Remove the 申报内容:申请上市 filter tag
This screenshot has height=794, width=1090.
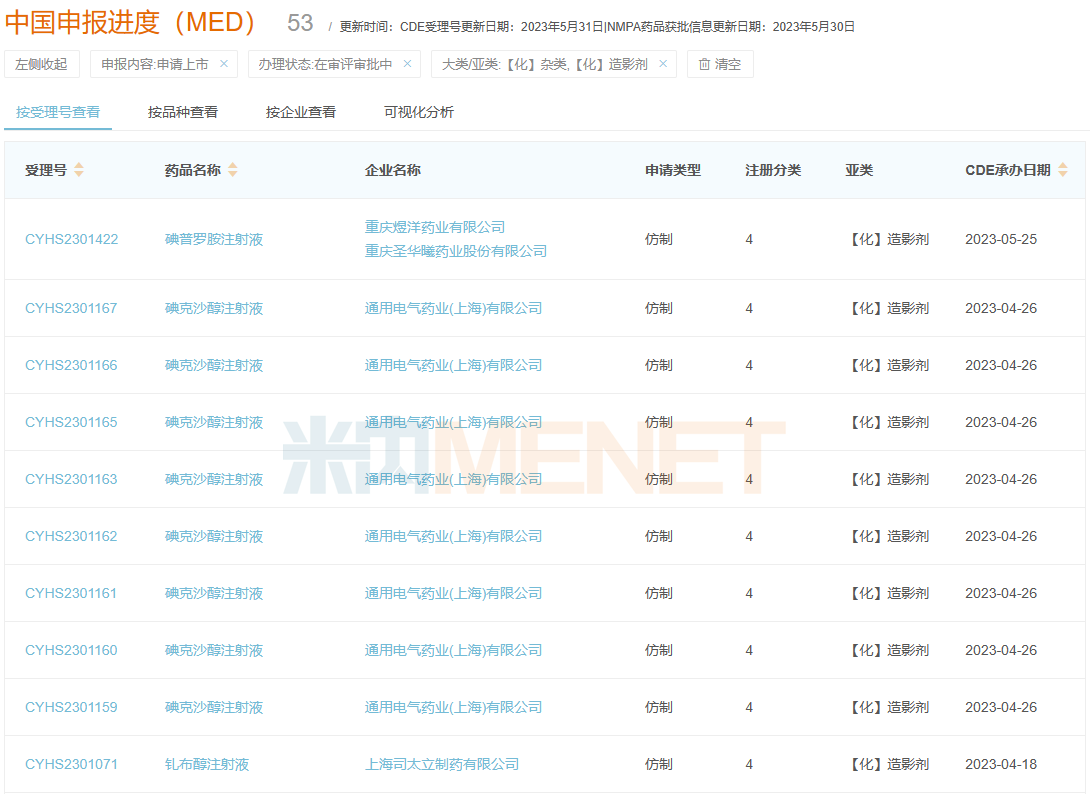[x=224, y=64]
